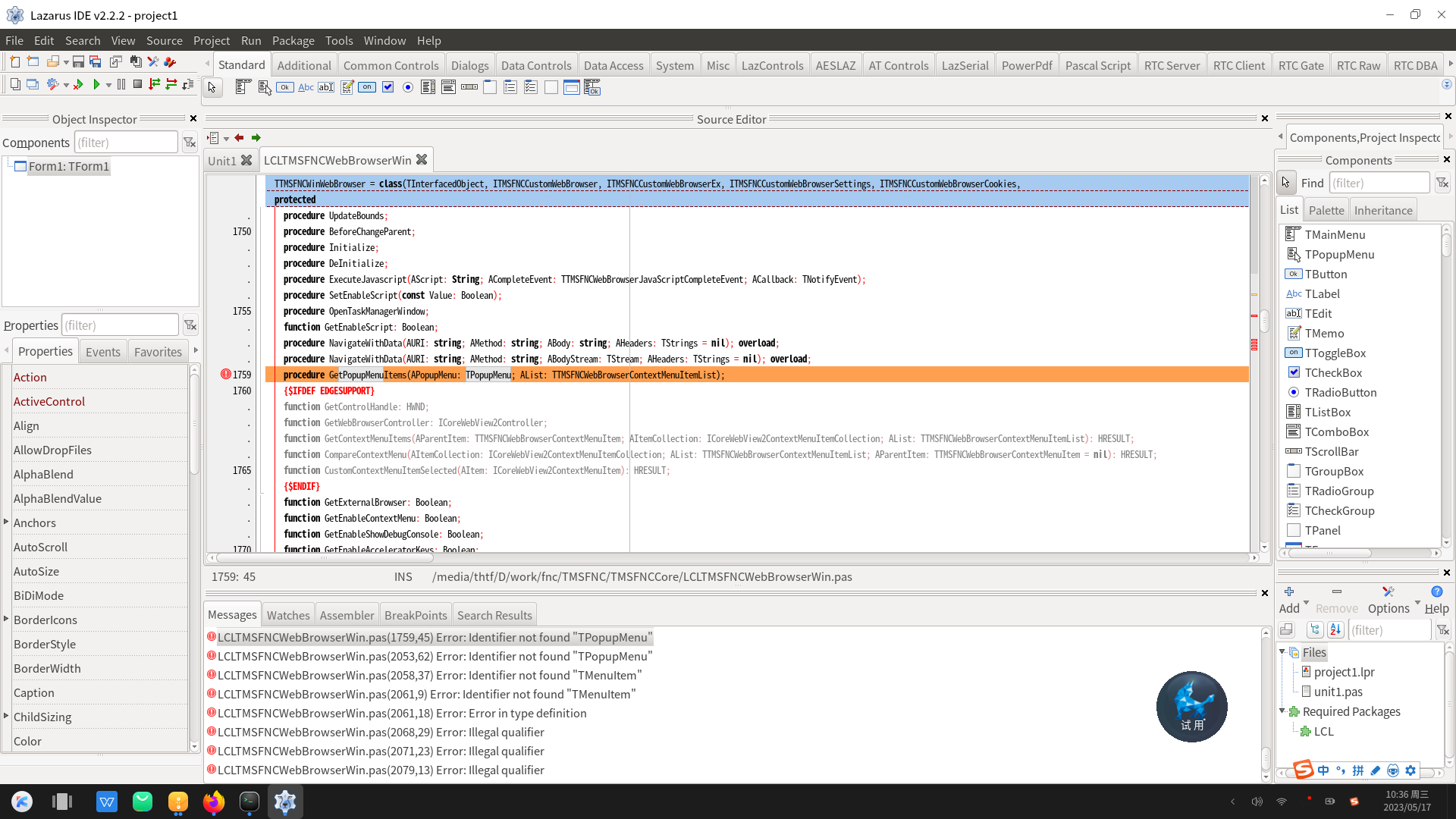Click the Save All toolbar icon
The width and height of the screenshot is (1456, 819).
click(x=96, y=62)
